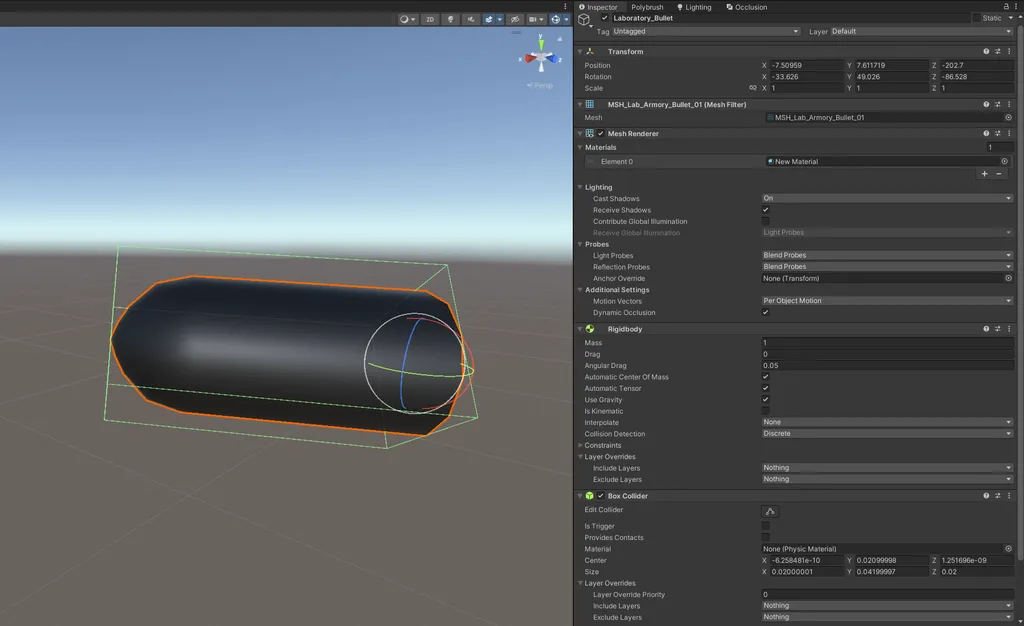
Task: Toggle Mesh Renderer enabled checkbox
Action: 601,133
